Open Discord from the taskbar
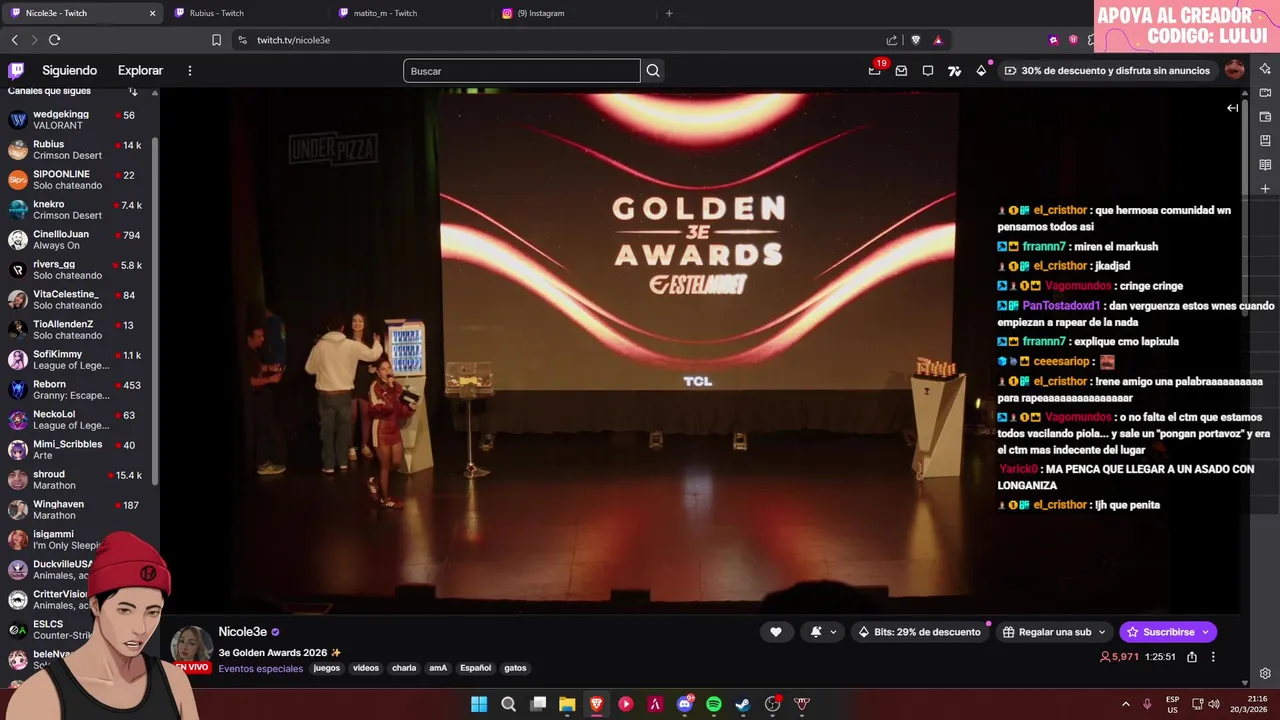The image size is (1280, 720). pyautogui.click(x=685, y=704)
